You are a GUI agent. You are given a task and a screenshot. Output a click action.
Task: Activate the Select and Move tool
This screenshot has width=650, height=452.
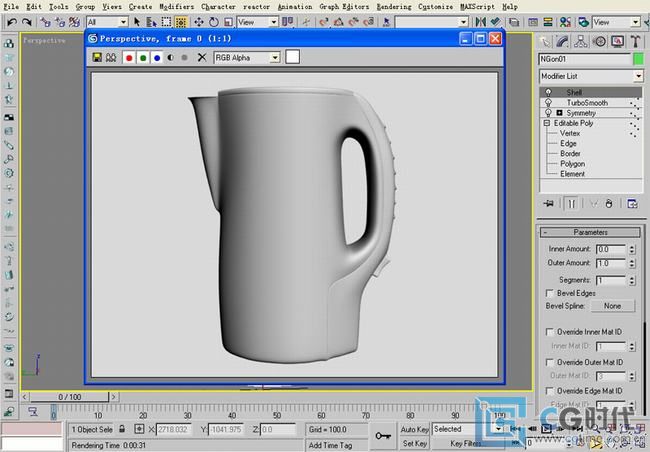(x=199, y=22)
